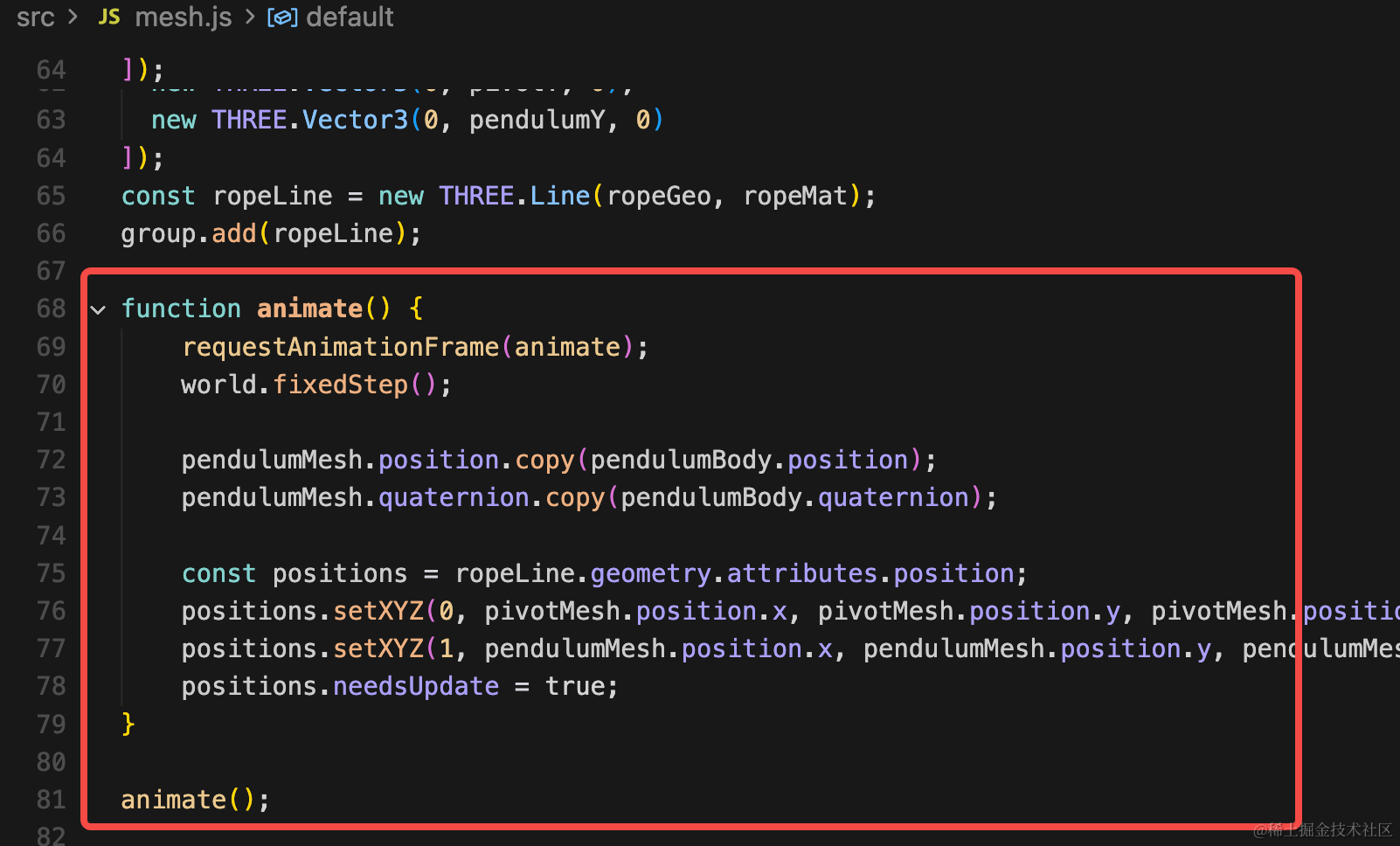Click "ropeMat" argument in THREE.Line call

(x=795, y=196)
